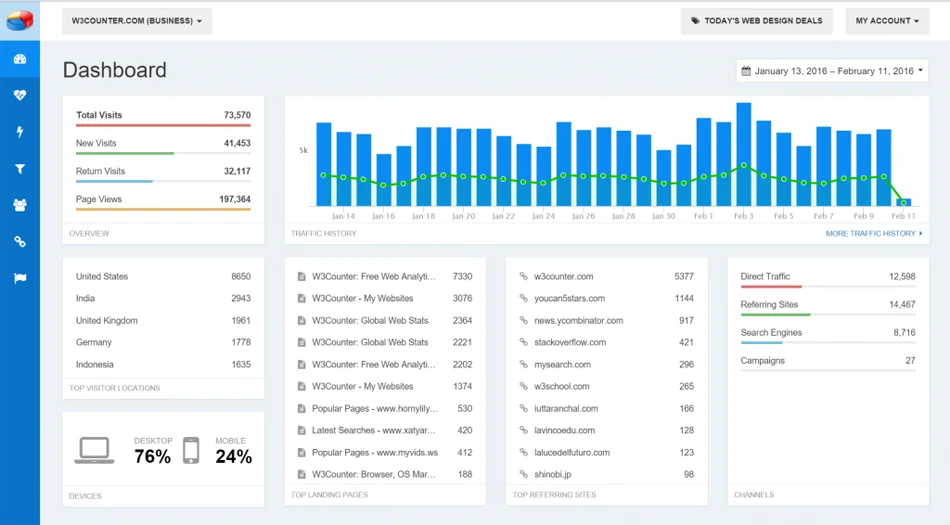Viewport: 950px width, 525px height.
Task: Click Today's Web Design Deals button
Action: tap(757, 21)
